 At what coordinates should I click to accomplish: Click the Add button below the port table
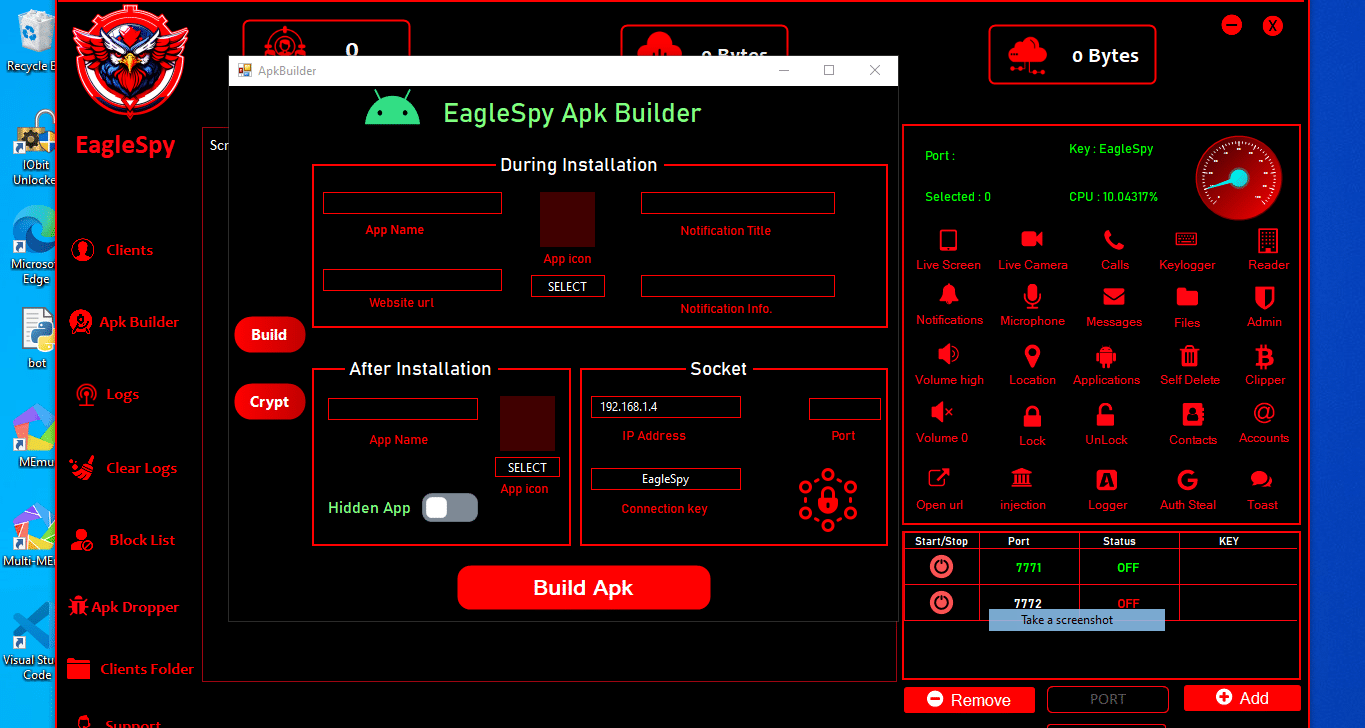coord(1242,697)
